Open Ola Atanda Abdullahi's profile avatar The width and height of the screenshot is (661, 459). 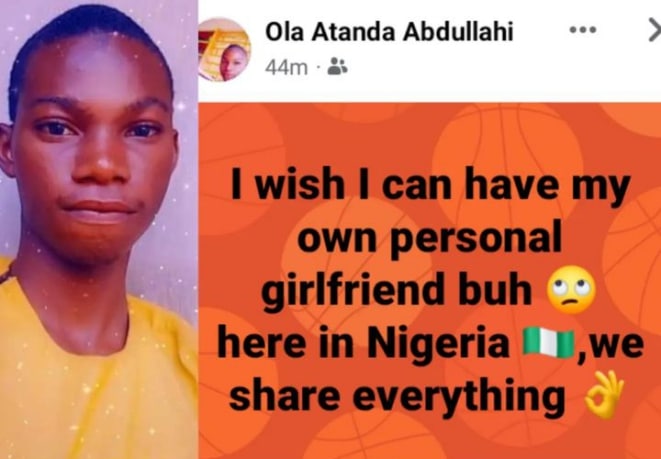[x=225, y=48]
